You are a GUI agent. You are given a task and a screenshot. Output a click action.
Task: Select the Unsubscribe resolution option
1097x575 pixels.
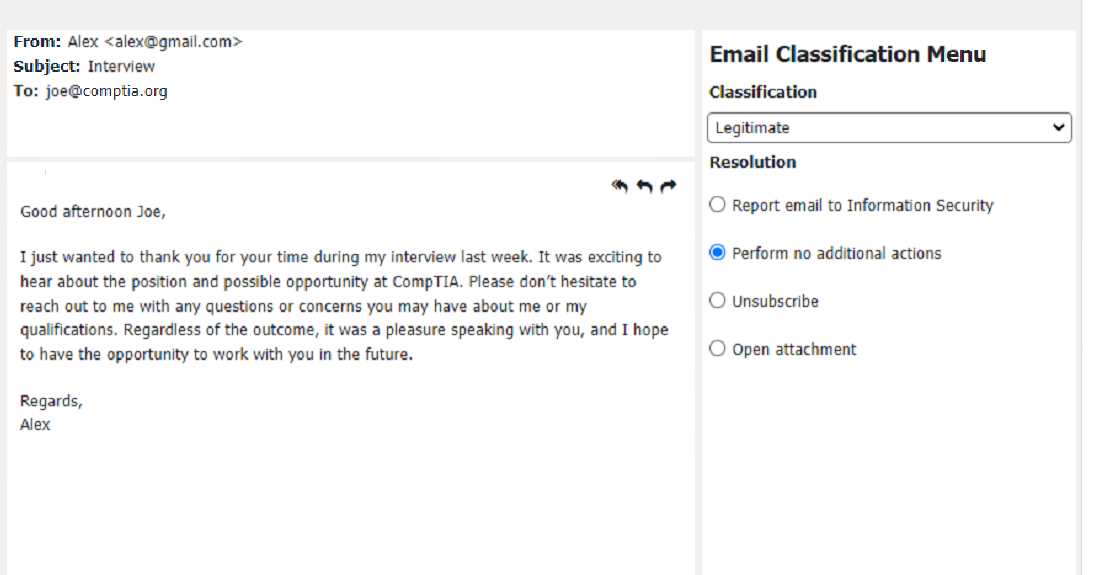[x=717, y=301]
